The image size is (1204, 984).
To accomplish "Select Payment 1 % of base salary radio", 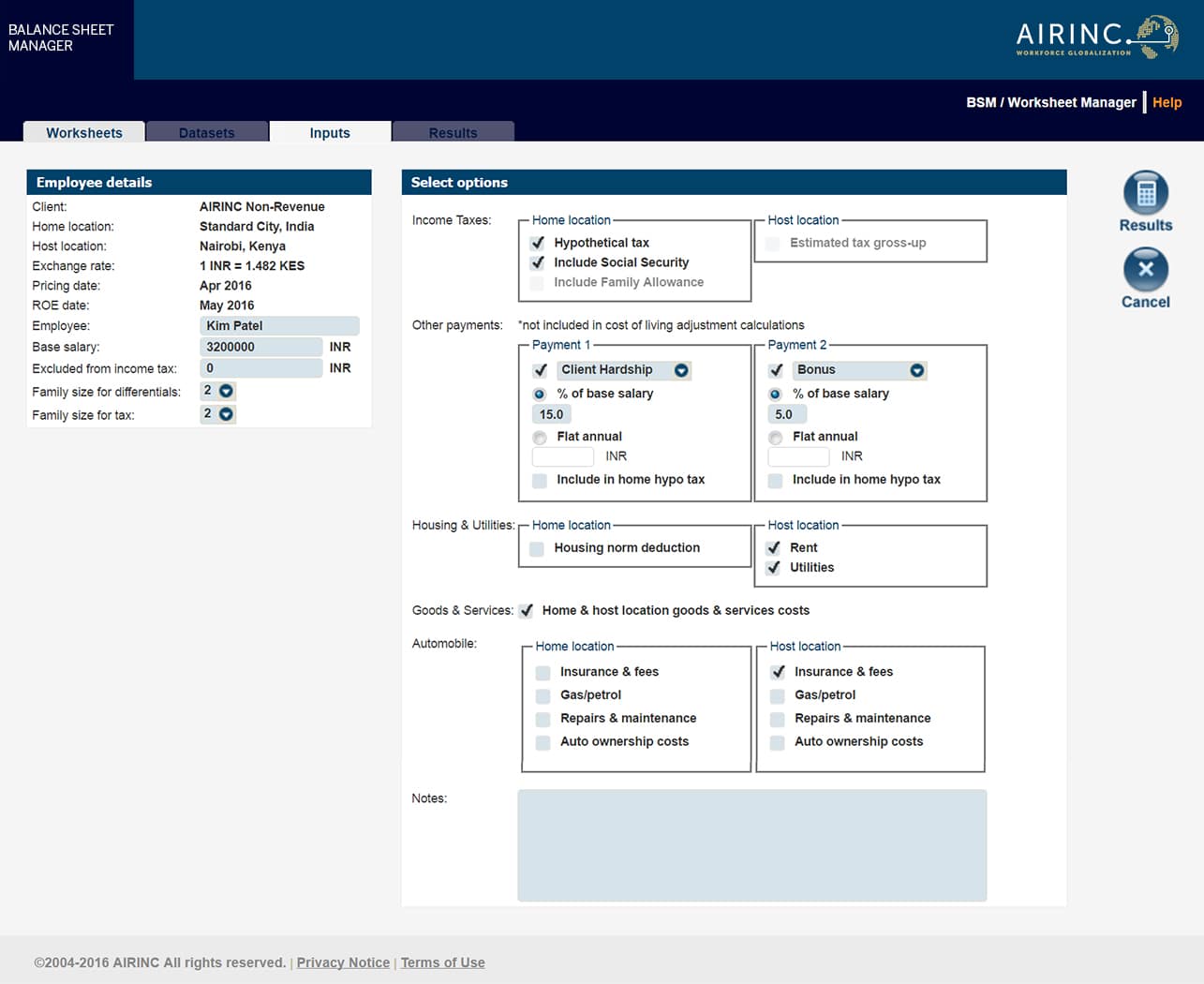I will tap(540, 395).
